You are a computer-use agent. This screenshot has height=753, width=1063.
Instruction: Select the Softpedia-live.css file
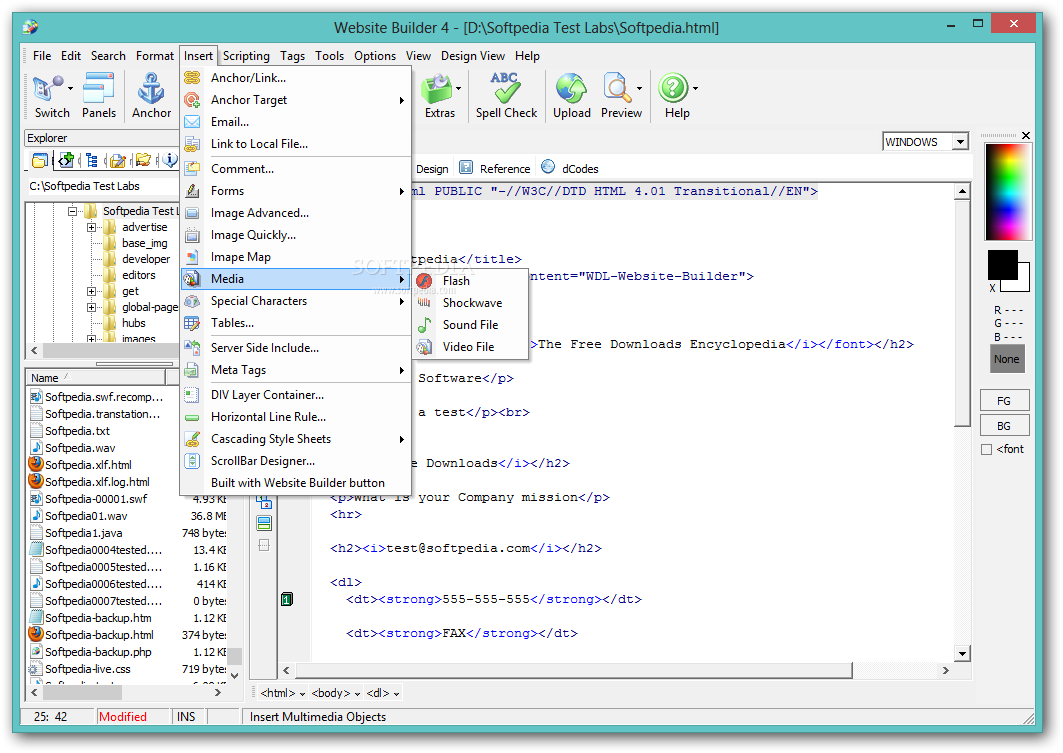point(87,669)
